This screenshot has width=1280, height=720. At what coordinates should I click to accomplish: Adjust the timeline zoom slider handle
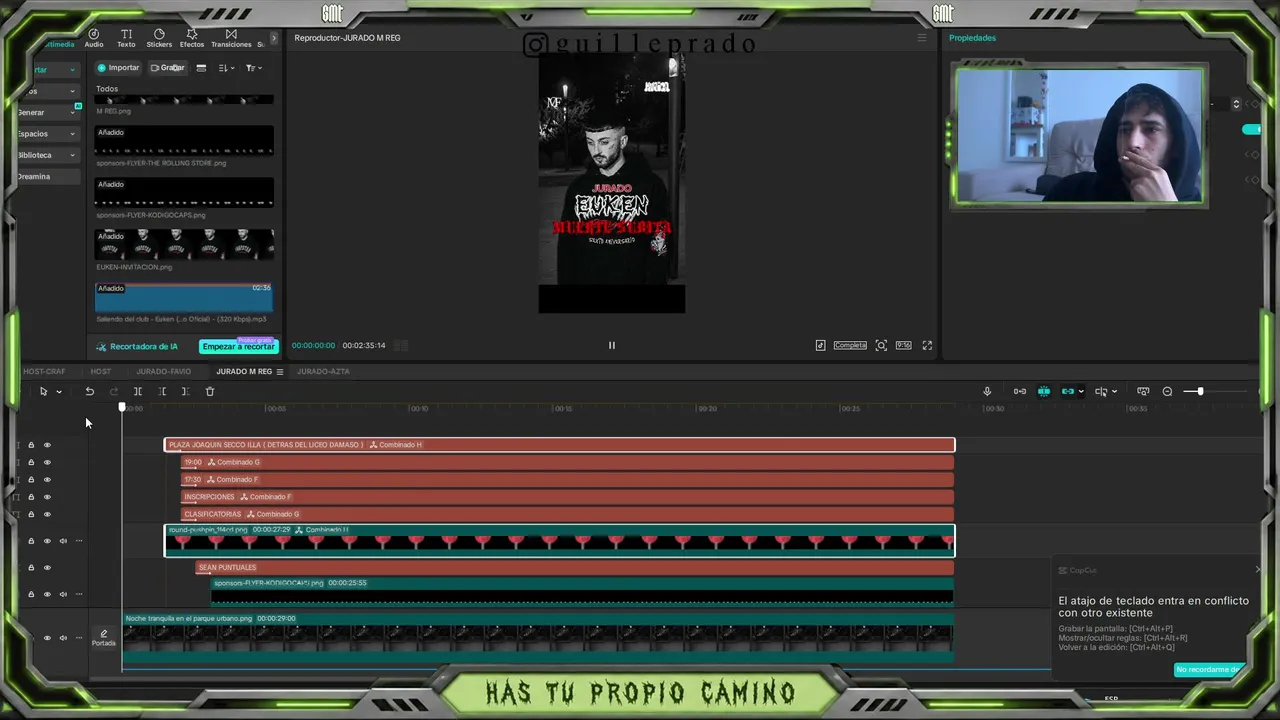click(x=1200, y=391)
